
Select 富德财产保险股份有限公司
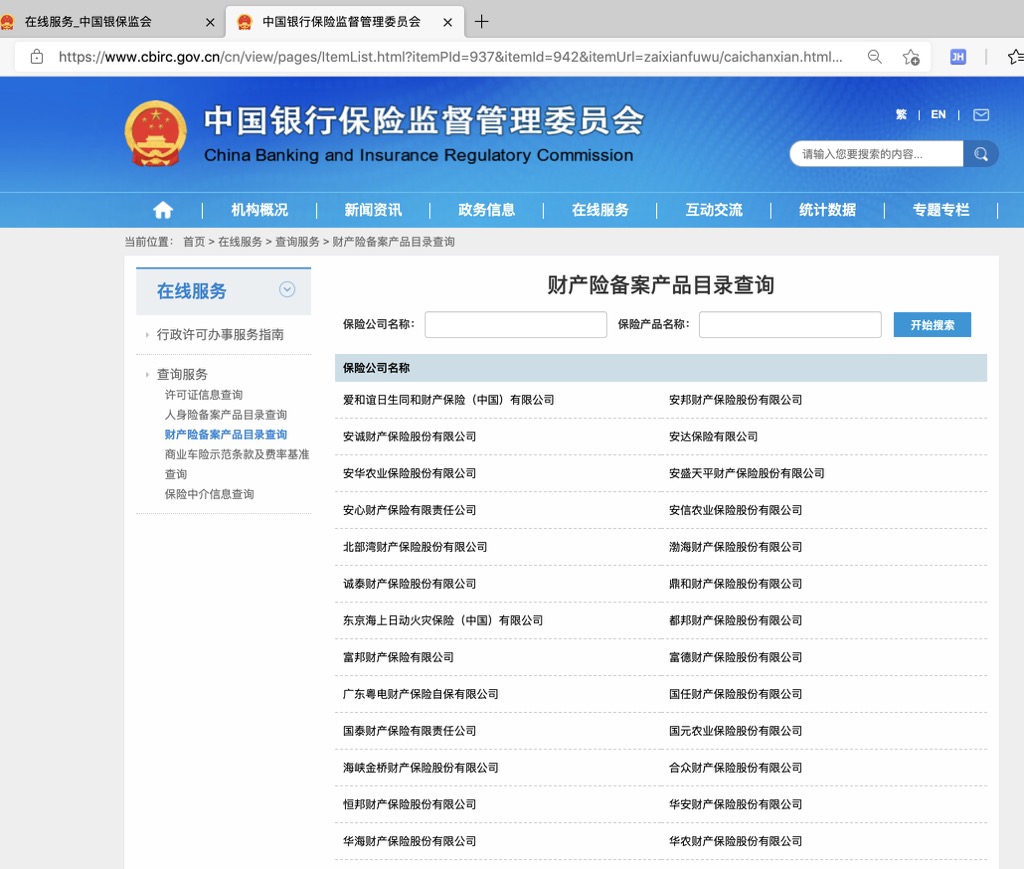(x=735, y=657)
